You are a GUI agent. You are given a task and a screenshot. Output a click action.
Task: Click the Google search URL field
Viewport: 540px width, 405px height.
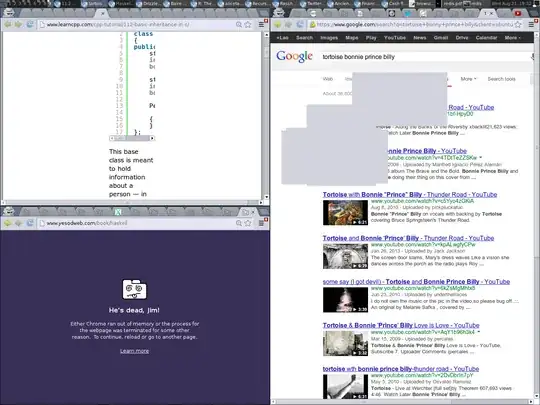(415, 24)
